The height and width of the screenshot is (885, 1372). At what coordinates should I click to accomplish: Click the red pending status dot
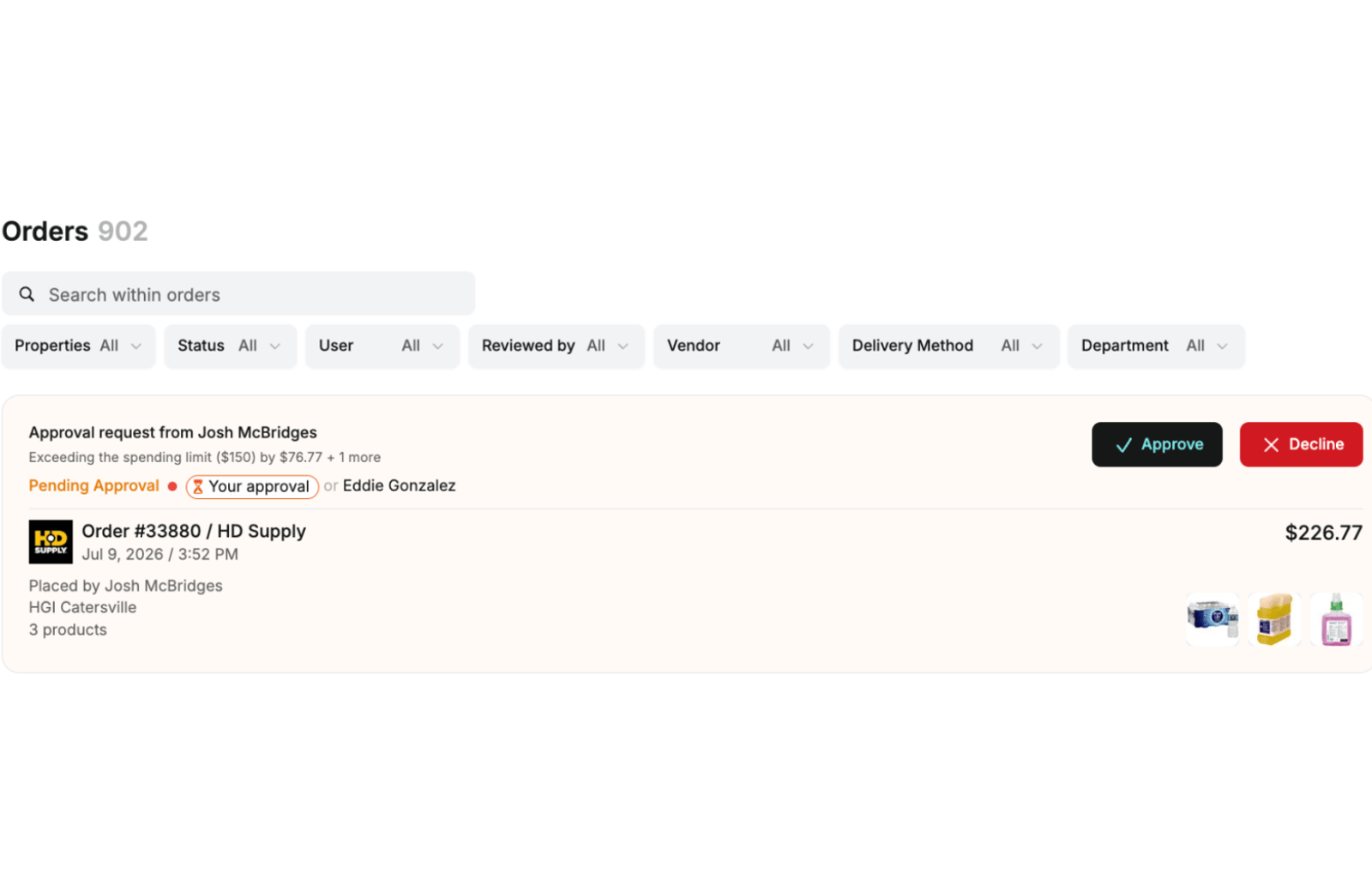tap(172, 486)
